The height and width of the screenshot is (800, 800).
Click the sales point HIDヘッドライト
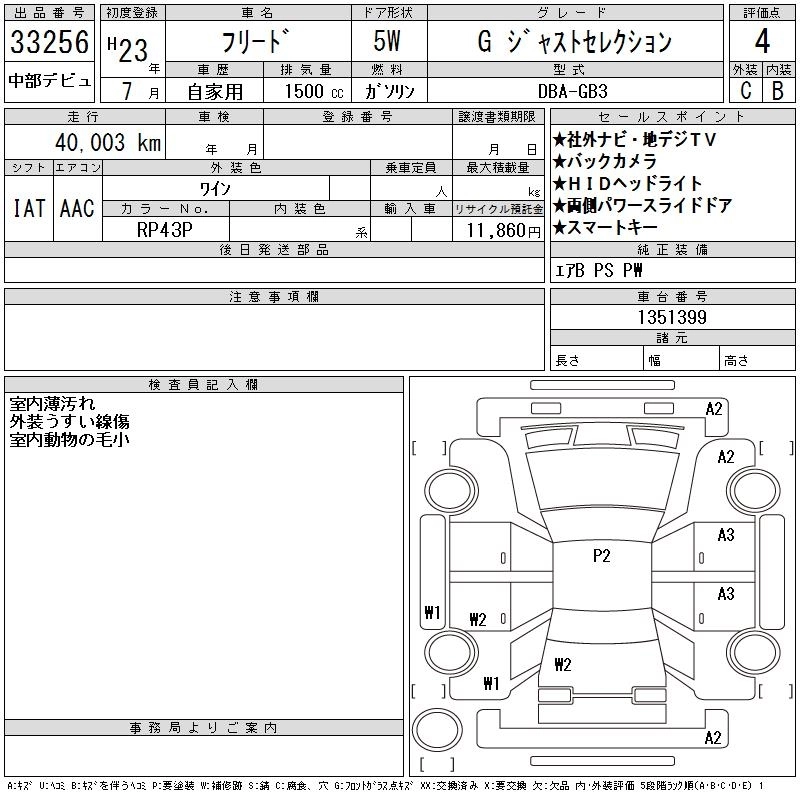628,183
